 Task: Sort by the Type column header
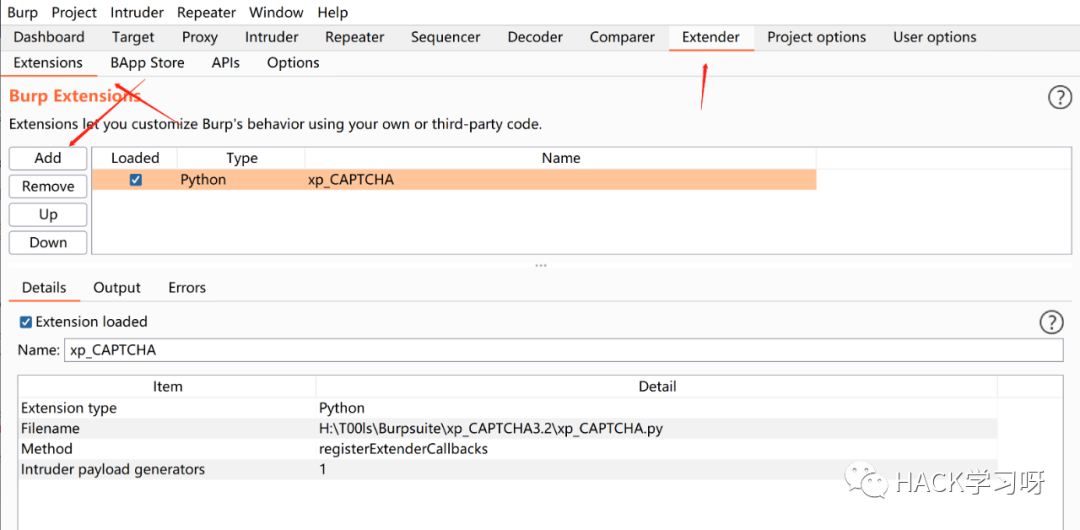point(242,158)
